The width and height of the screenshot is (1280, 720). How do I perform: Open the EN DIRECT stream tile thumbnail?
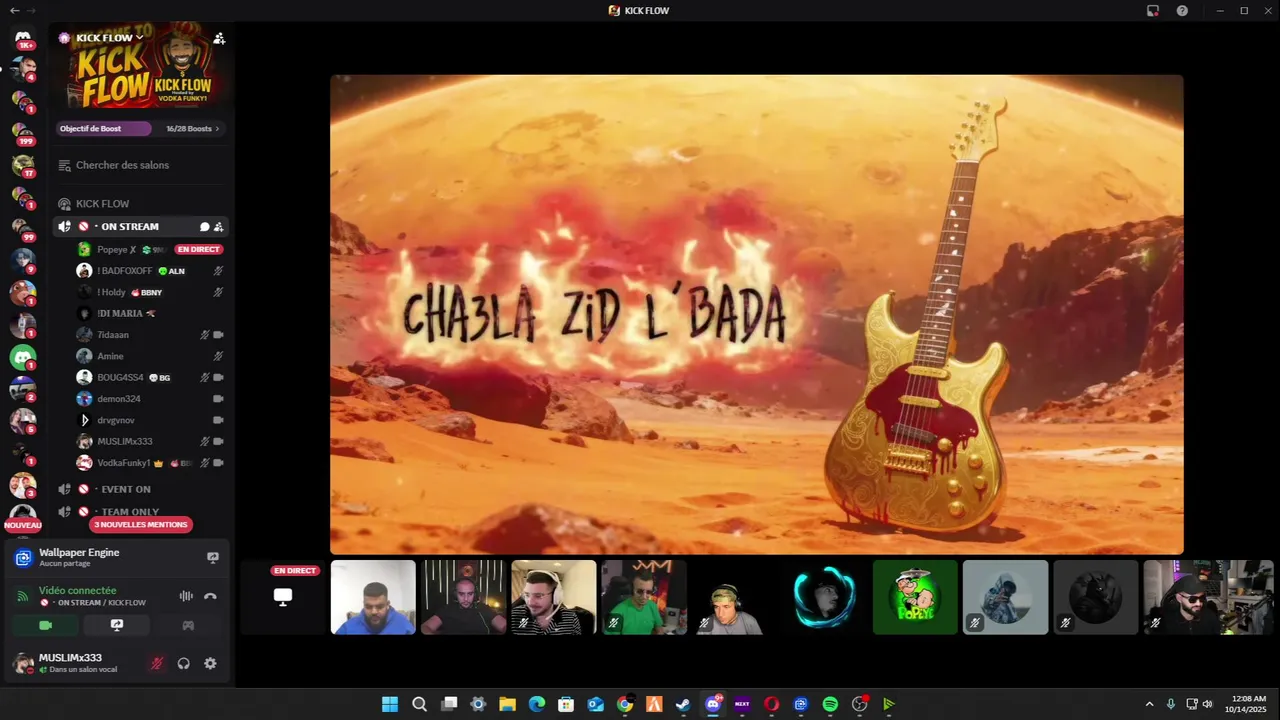[283, 597]
